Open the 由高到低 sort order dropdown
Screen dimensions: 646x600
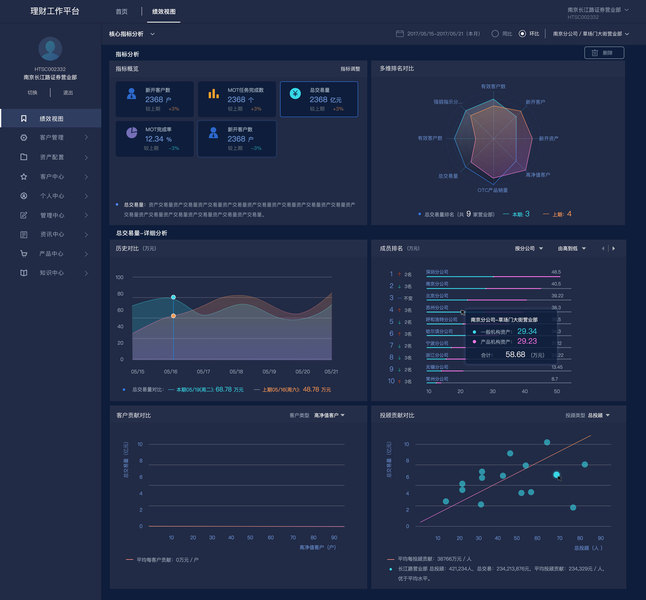(571, 248)
